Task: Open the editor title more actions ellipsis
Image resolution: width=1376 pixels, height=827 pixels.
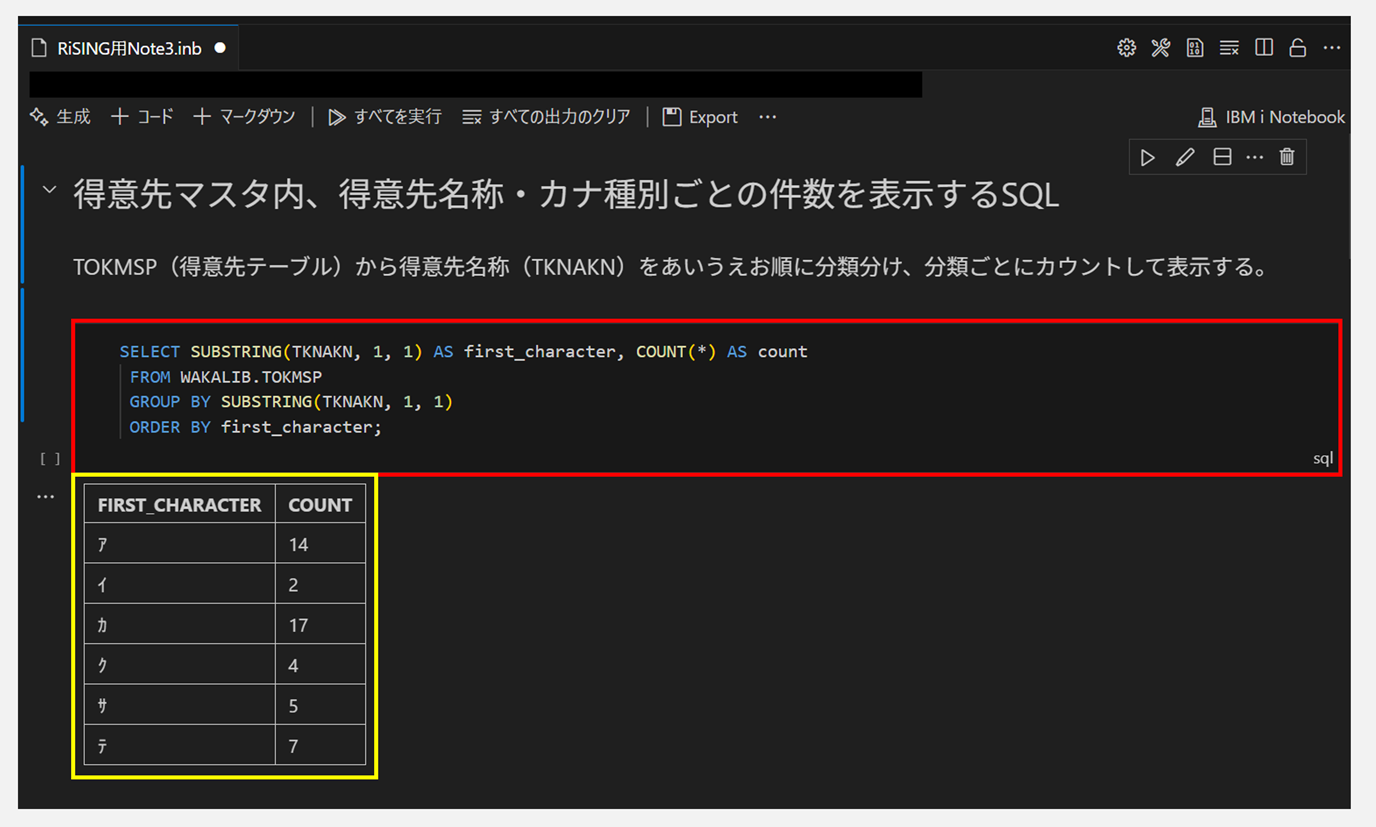Action: [1332, 48]
